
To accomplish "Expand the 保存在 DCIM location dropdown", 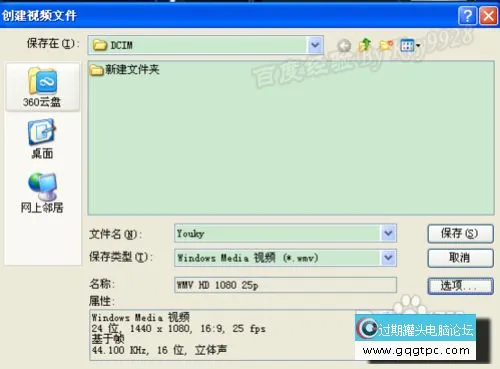I will click(315, 45).
